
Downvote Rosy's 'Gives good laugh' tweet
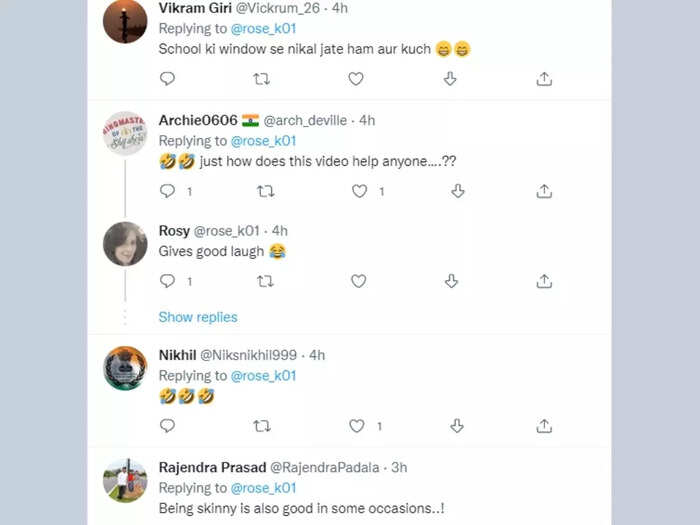click(x=451, y=281)
